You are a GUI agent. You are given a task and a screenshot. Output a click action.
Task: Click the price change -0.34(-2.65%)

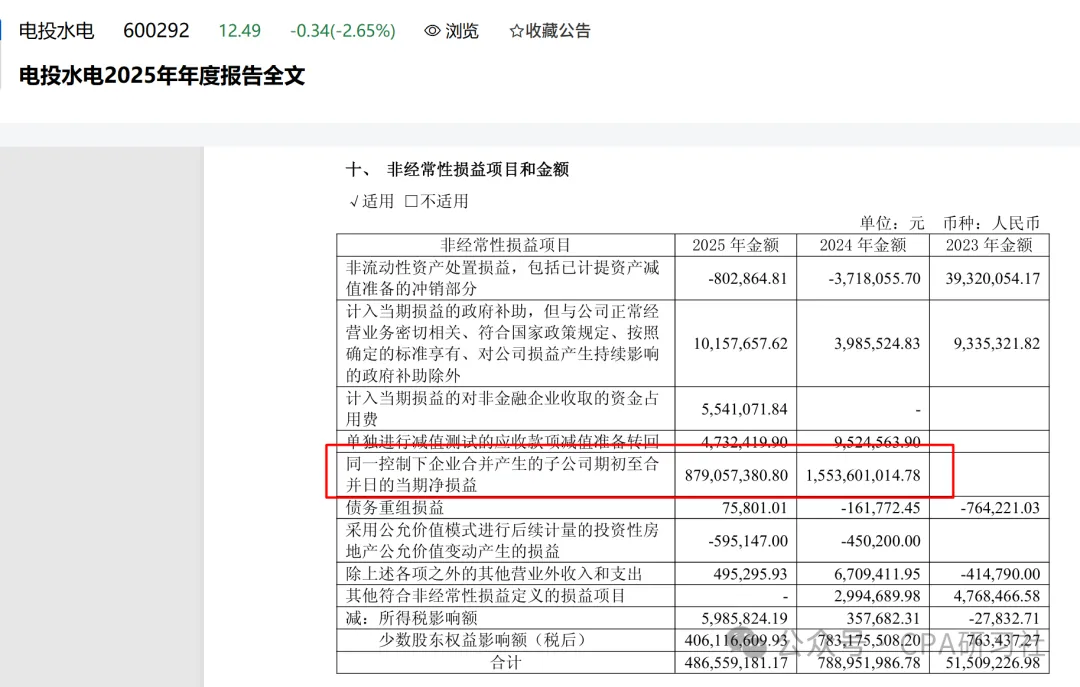pyautogui.click(x=343, y=31)
